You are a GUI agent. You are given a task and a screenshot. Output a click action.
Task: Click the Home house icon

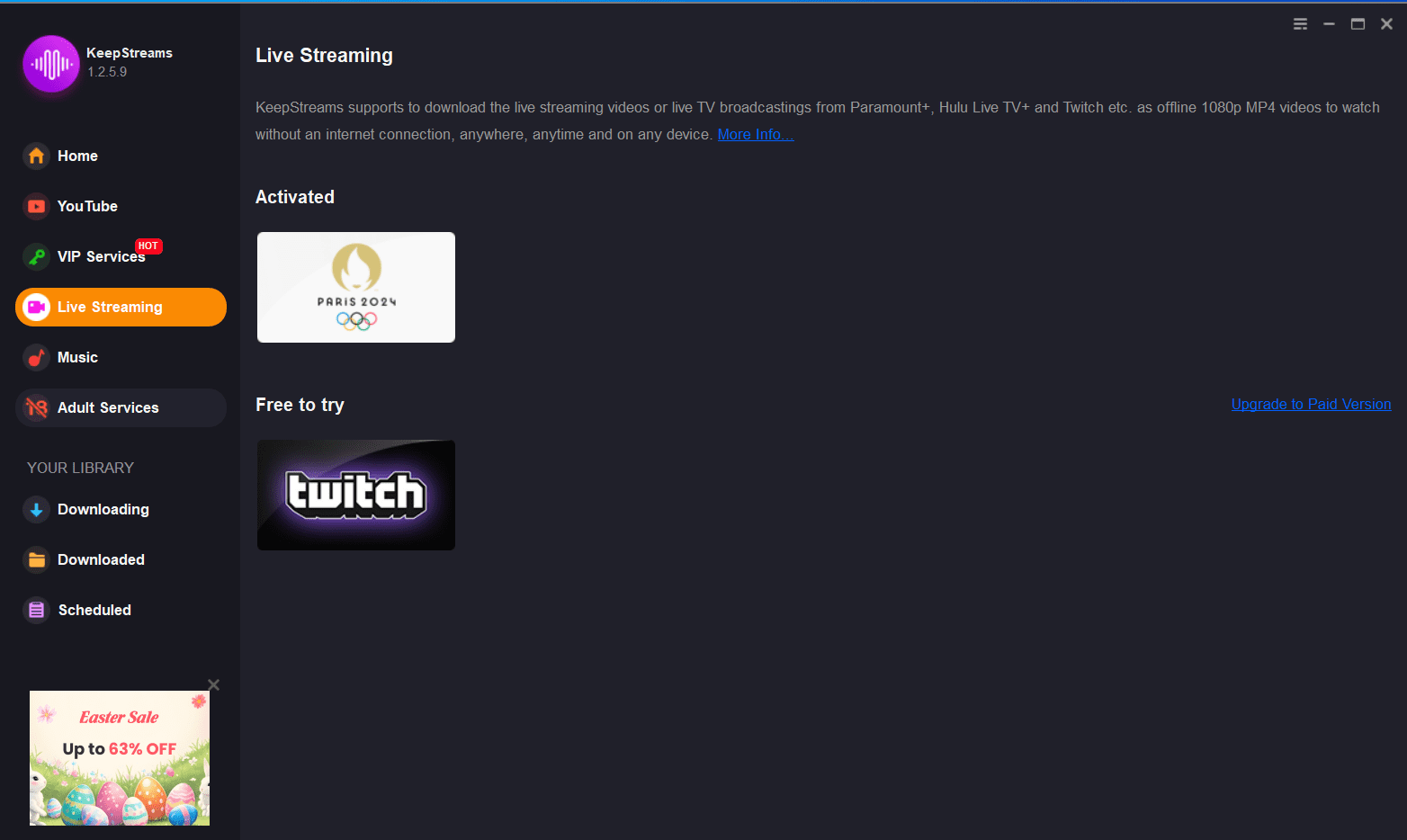pyautogui.click(x=36, y=156)
